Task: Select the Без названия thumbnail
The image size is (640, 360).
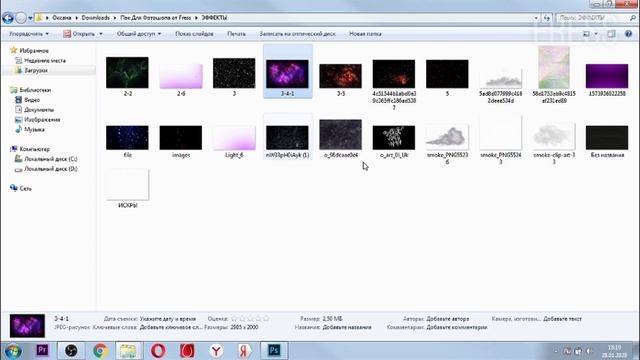Action: [607, 138]
